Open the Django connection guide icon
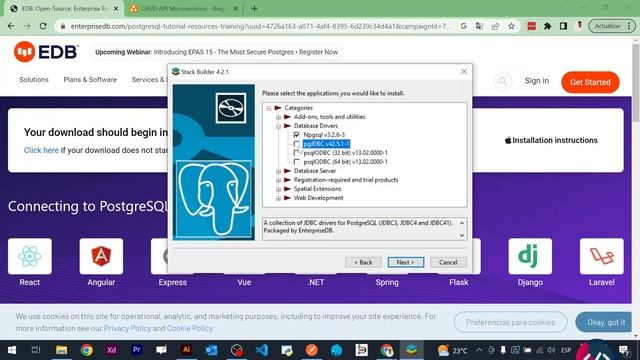This screenshot has height=360, width=640. point(530,256)
